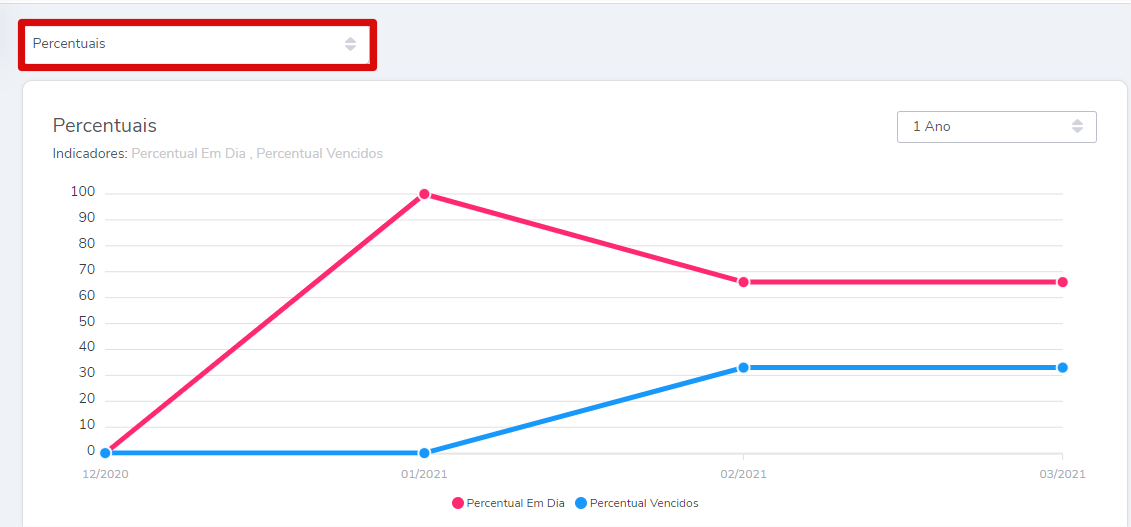Click the pink legend dot for Percentual Em Dia
The width and height of the screenshot is (1131, 527).
(x=458, y=503)
